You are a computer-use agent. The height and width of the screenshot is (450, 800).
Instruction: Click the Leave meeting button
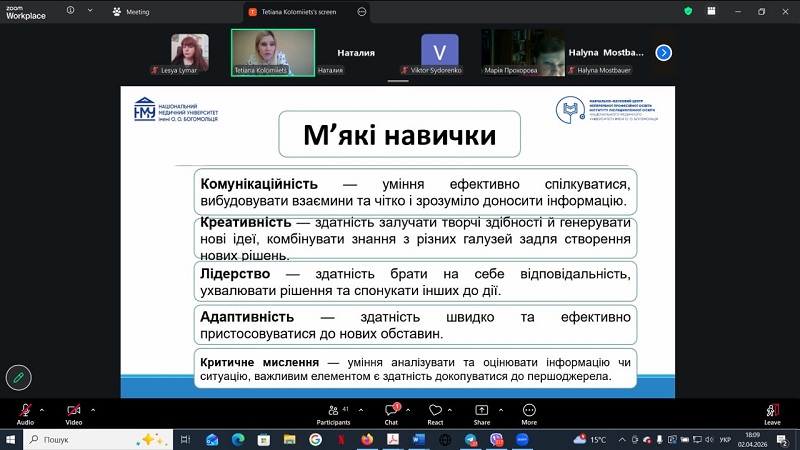click(772, 411)
